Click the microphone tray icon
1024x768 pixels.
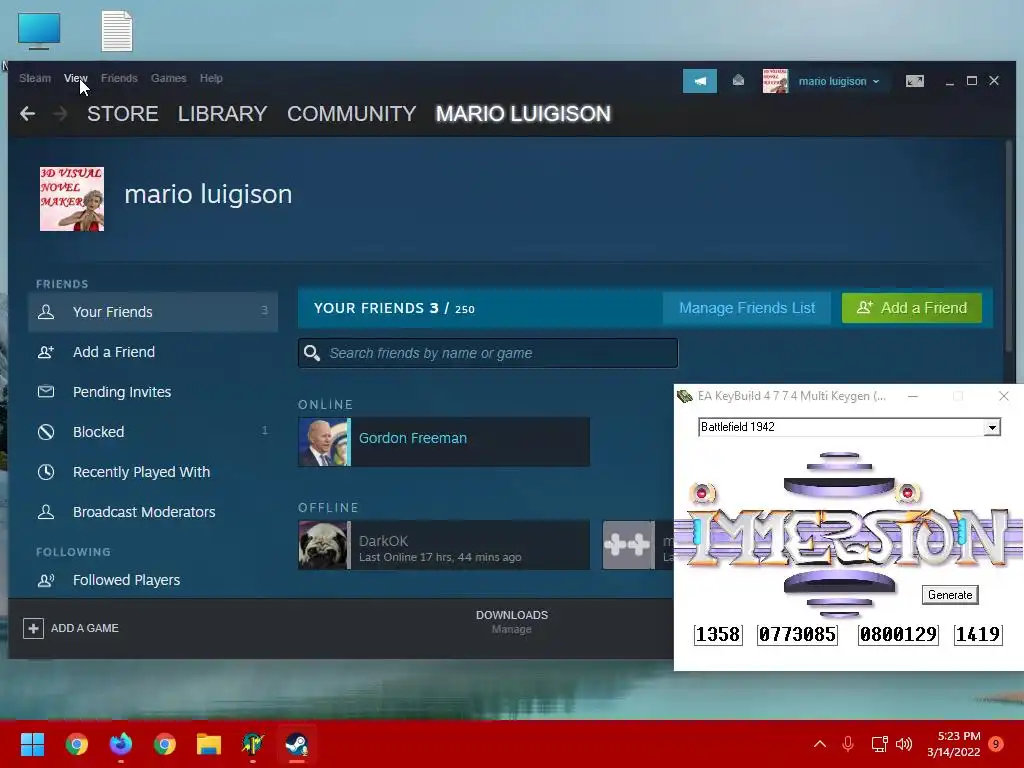(x=848, y=744)
